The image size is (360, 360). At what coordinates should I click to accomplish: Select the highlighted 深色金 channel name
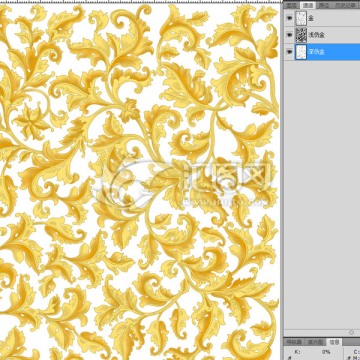pos(316,52)
